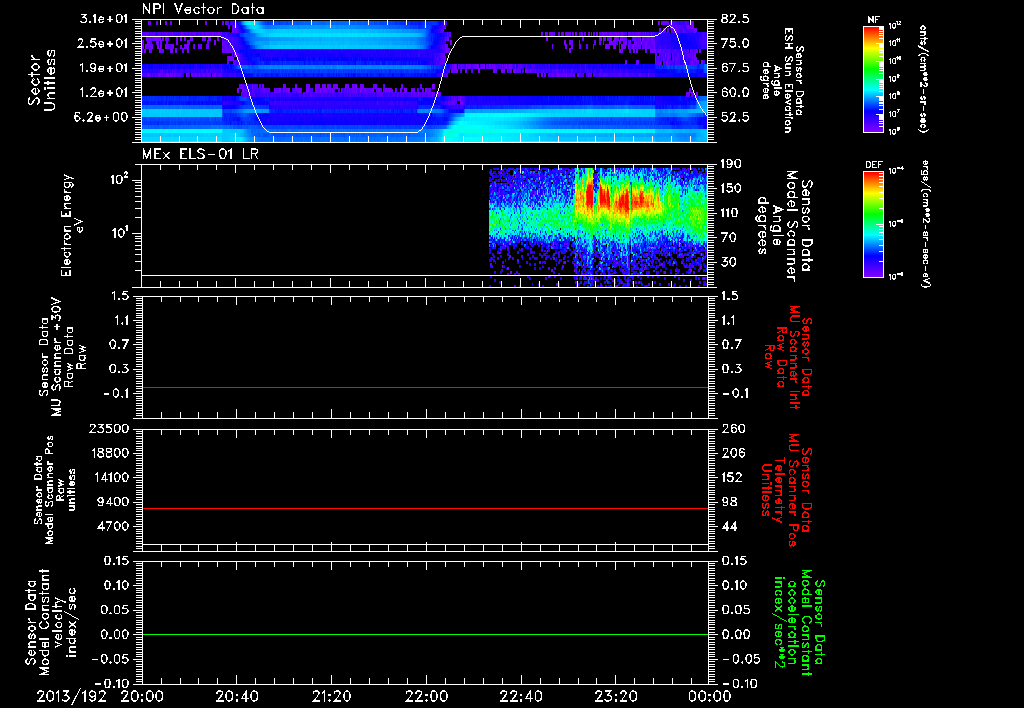Select the red "MU Scanner Inh" label
Screen dimensions: 1024x708
[x=795, y=357]
